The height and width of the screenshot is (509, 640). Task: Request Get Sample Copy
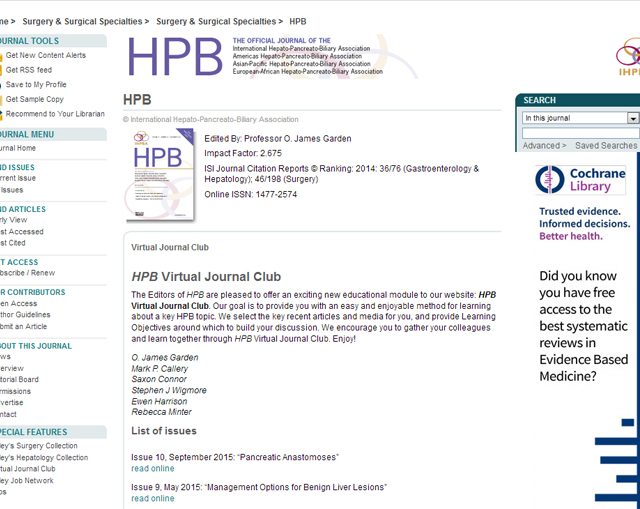click(34, 99)
